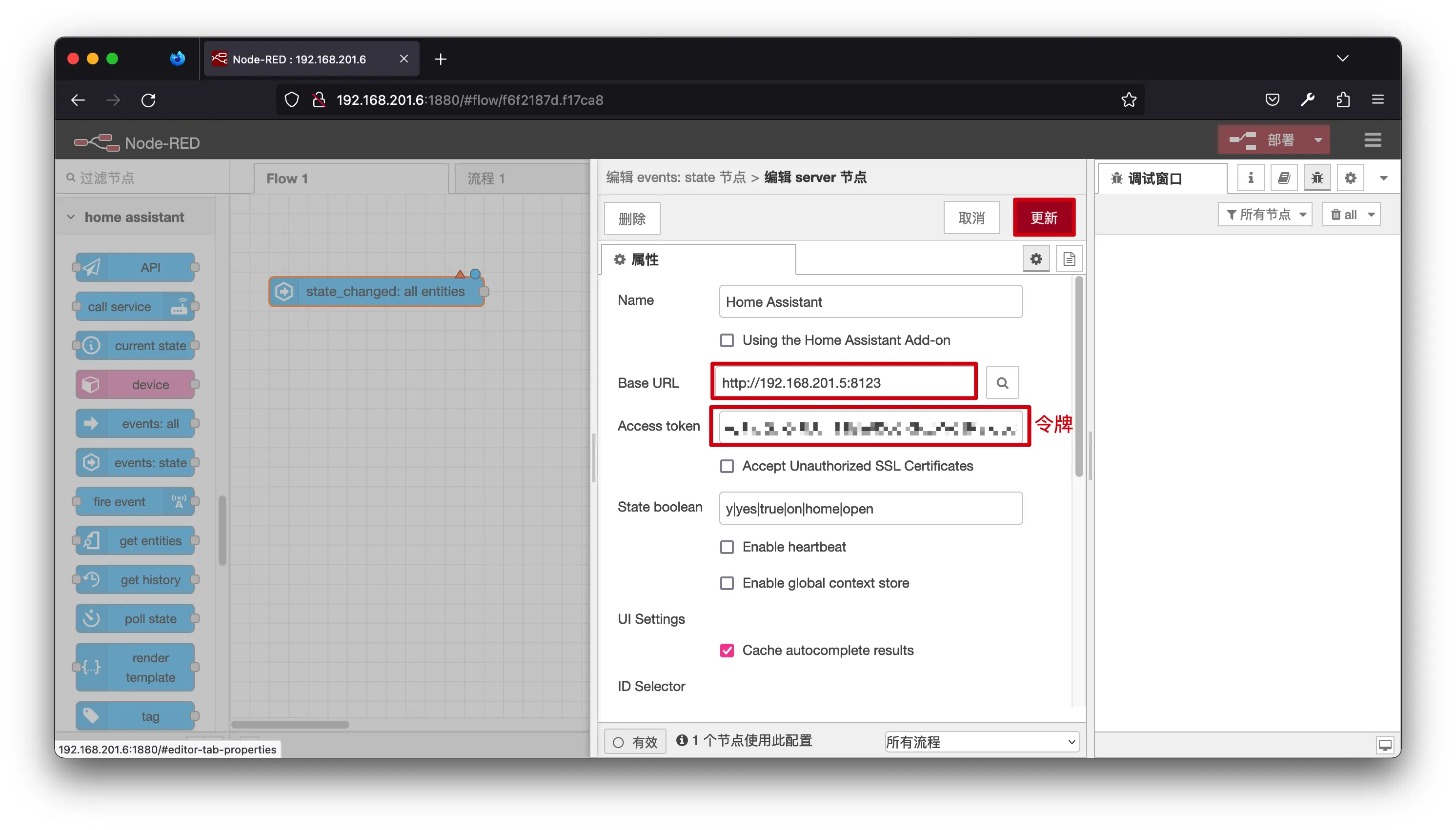The height and width of the screenshot is (830, 1456).
Task: Open the Firefox extensions puzzle icon
Action: coord(1342,100)
